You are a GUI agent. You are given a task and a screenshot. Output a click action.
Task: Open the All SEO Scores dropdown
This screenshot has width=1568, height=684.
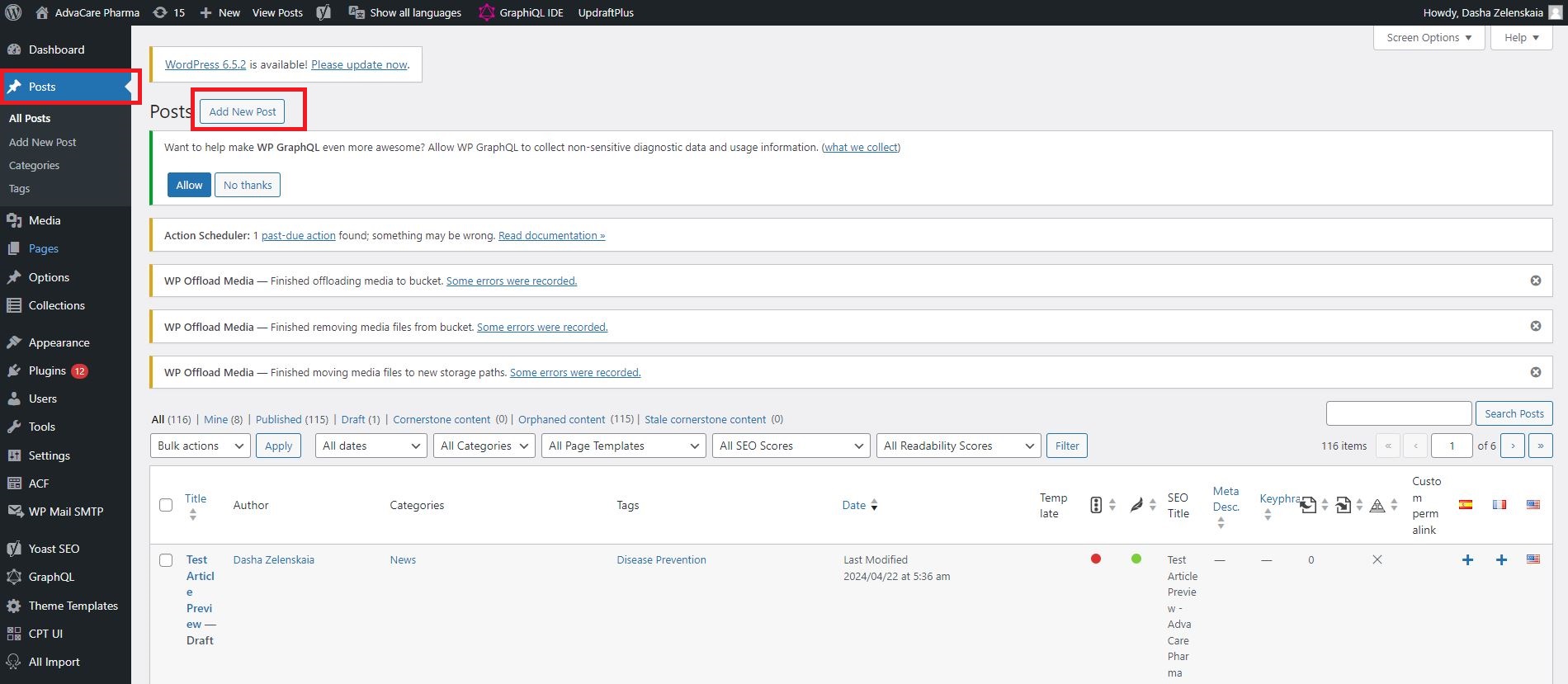791,446
